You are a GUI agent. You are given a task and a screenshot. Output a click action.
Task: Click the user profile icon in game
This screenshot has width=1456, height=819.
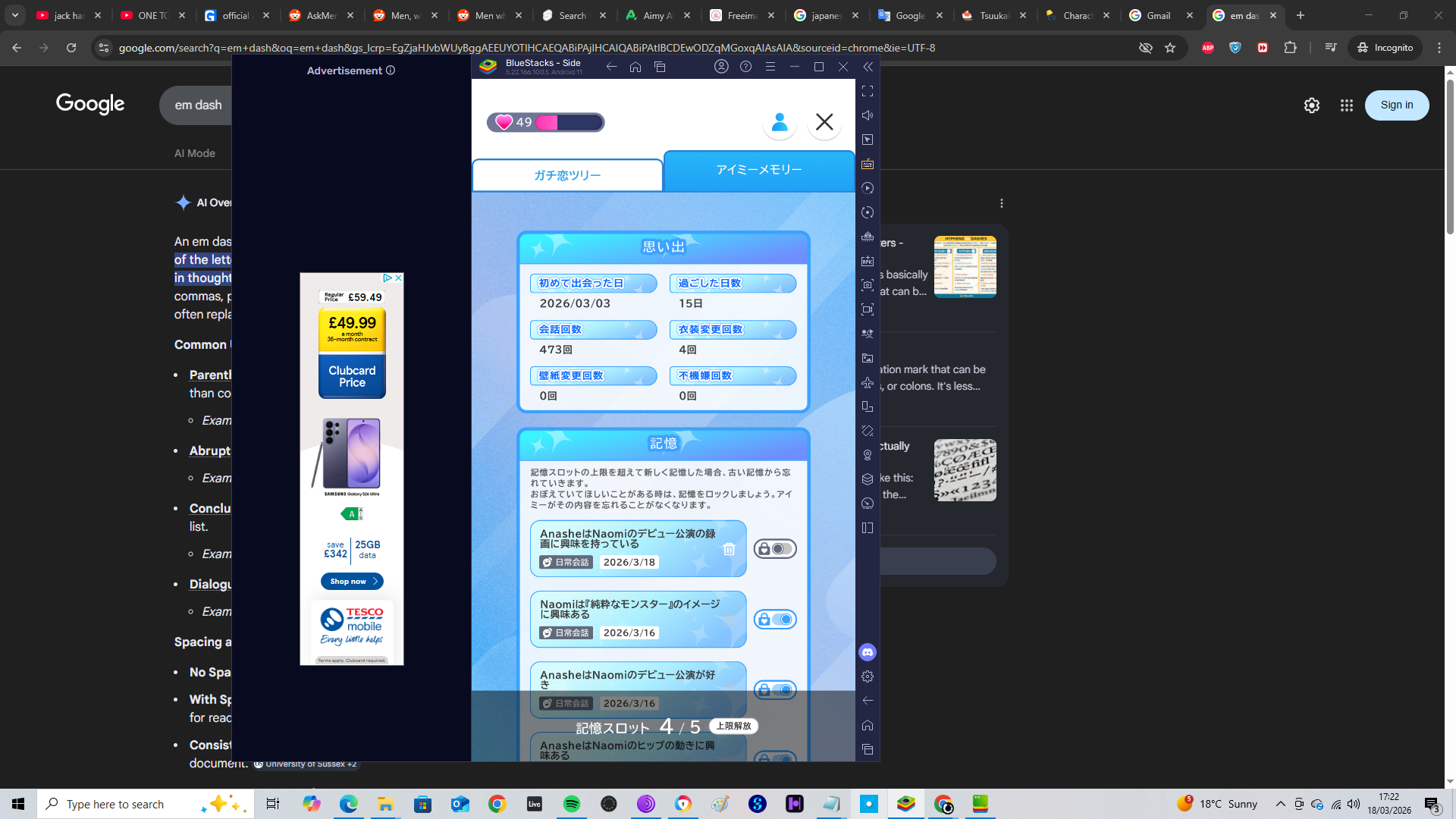(780, 122)
